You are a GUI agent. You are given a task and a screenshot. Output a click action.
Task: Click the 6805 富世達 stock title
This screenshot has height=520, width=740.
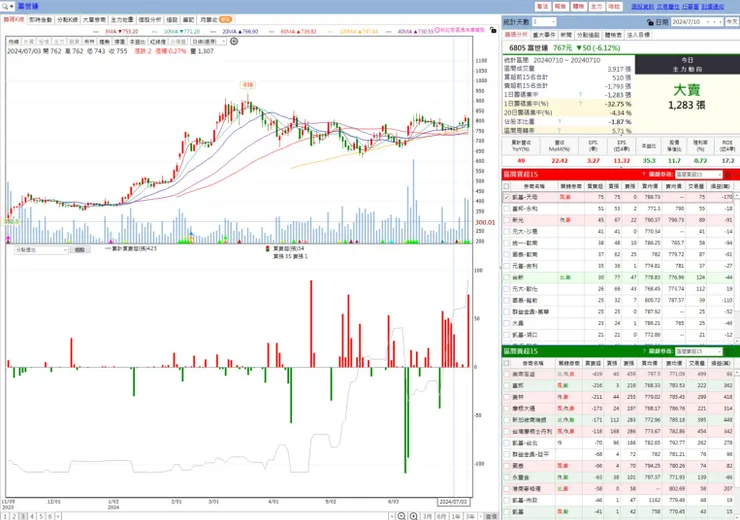(x=528, y=48)
